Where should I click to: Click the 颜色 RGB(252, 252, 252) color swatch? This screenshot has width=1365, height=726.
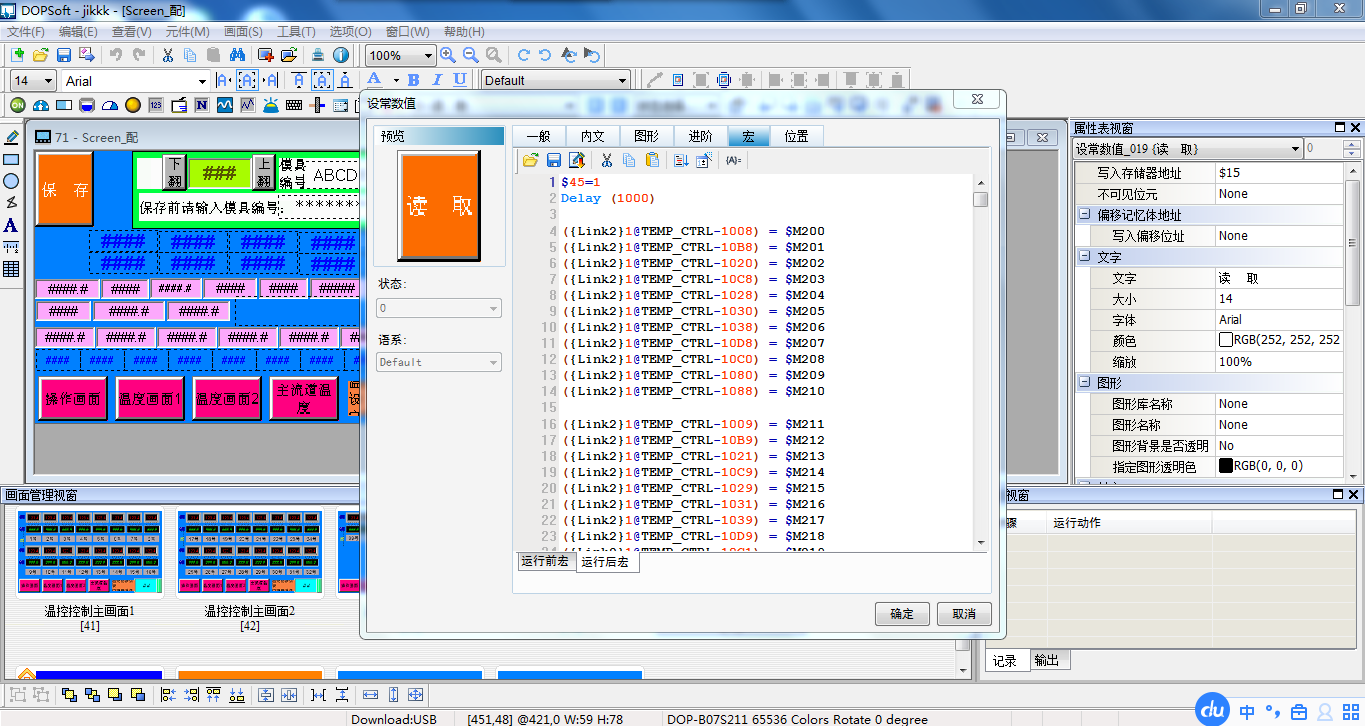pos(1225,340)
